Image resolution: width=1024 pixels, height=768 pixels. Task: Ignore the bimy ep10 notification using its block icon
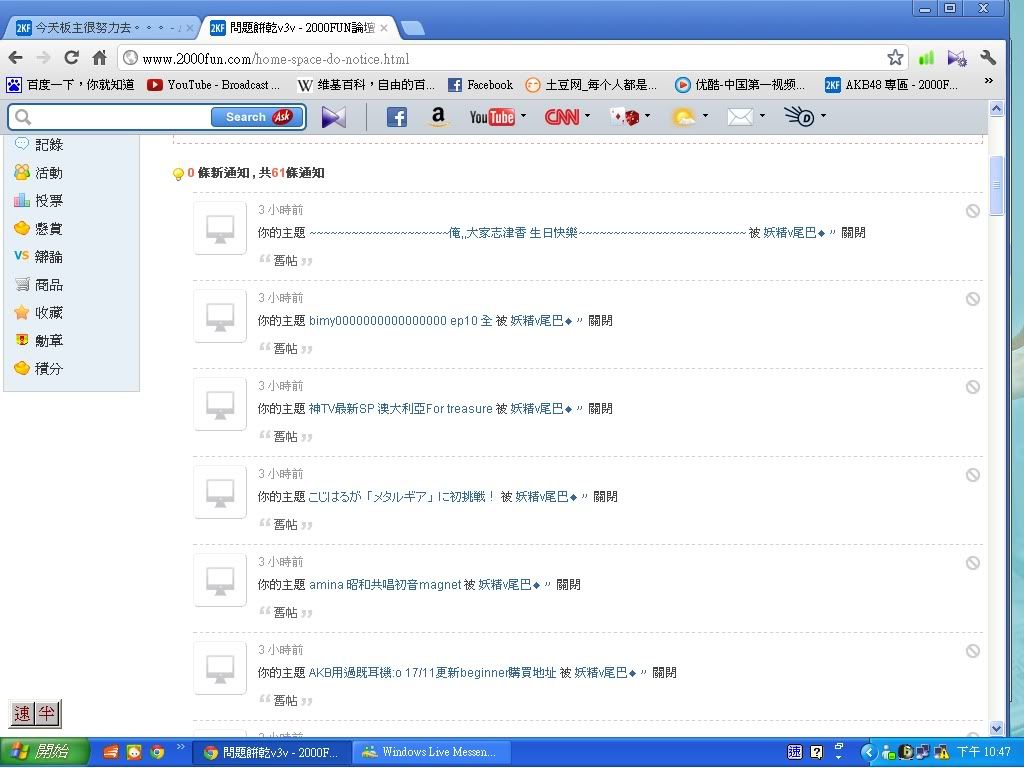972,299
